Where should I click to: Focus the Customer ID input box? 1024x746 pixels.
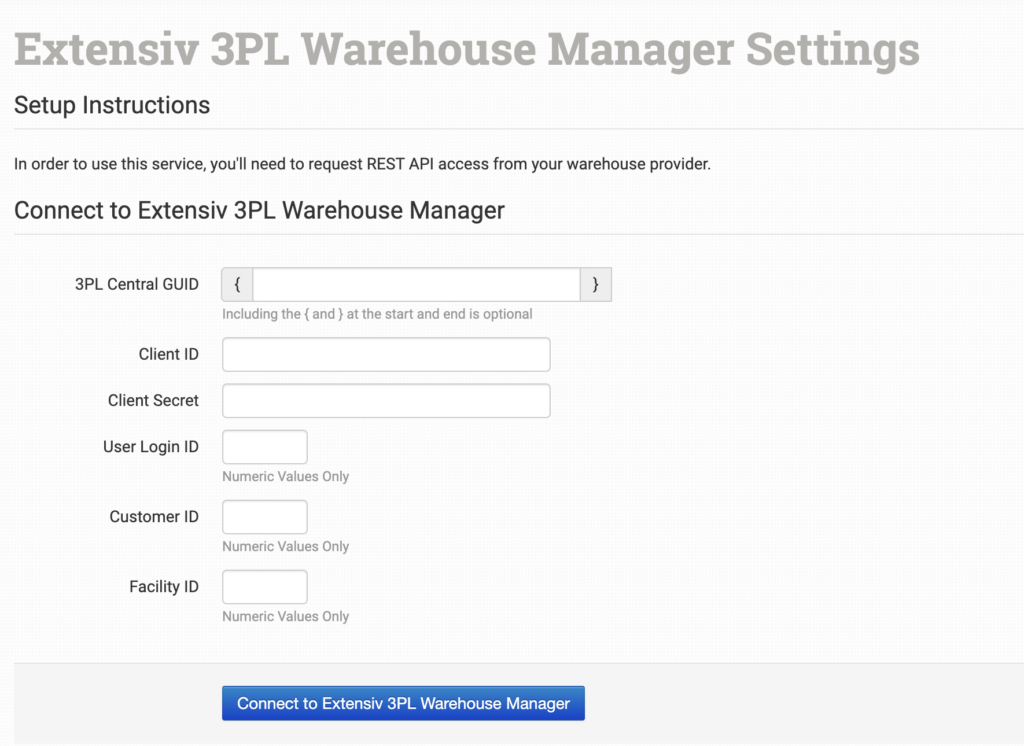tap(264, 517)
